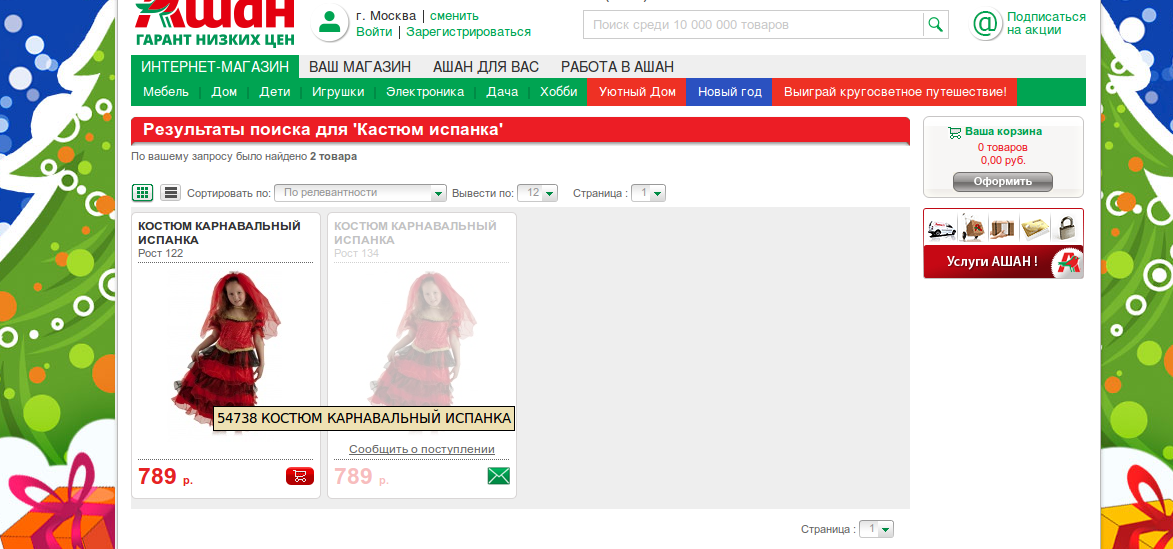This screenshot has height=549, width=1173.
Task: Click Сообщить о поступлении link
Action: (422, 449)
